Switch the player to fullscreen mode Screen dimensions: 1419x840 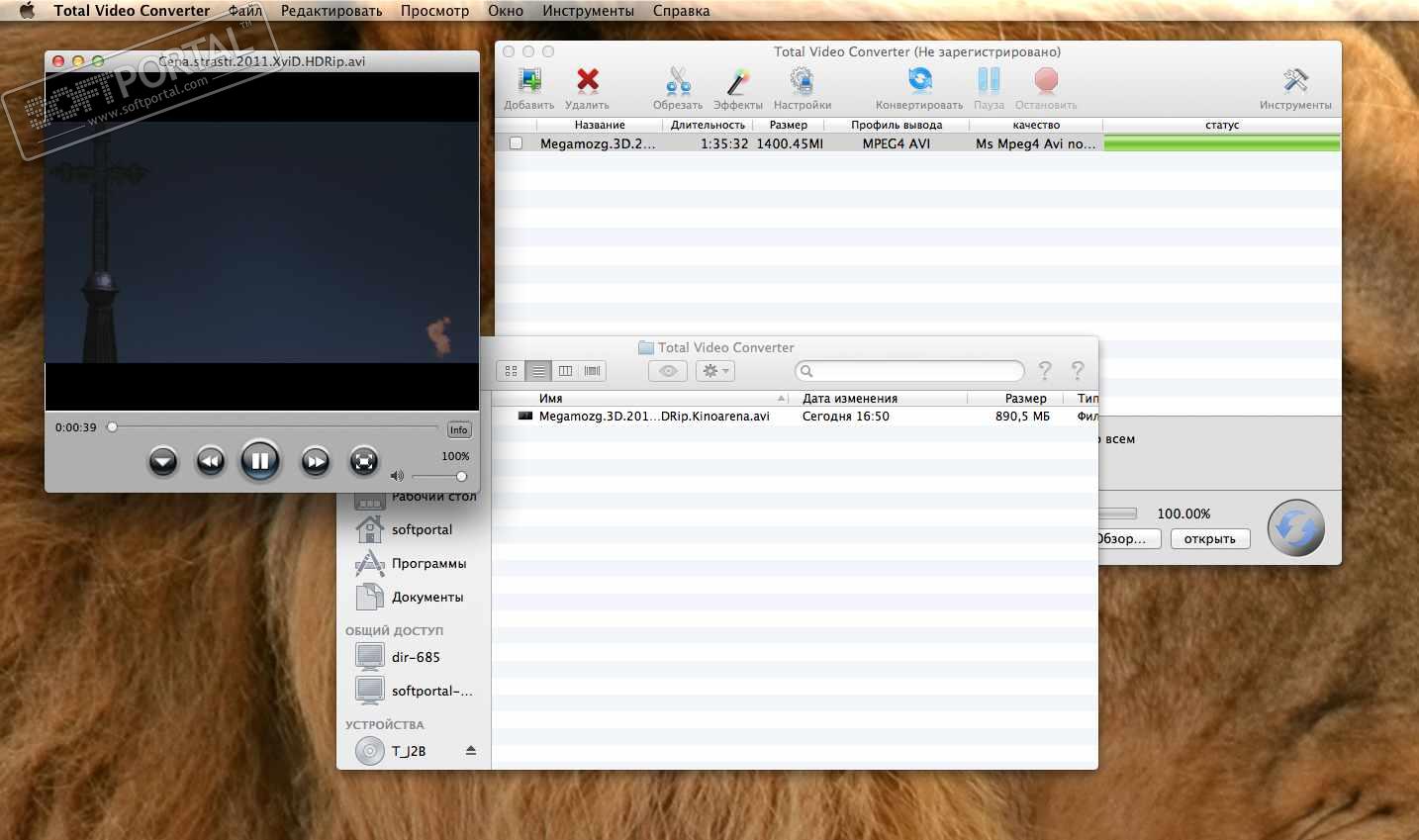[x=364, y=461]
